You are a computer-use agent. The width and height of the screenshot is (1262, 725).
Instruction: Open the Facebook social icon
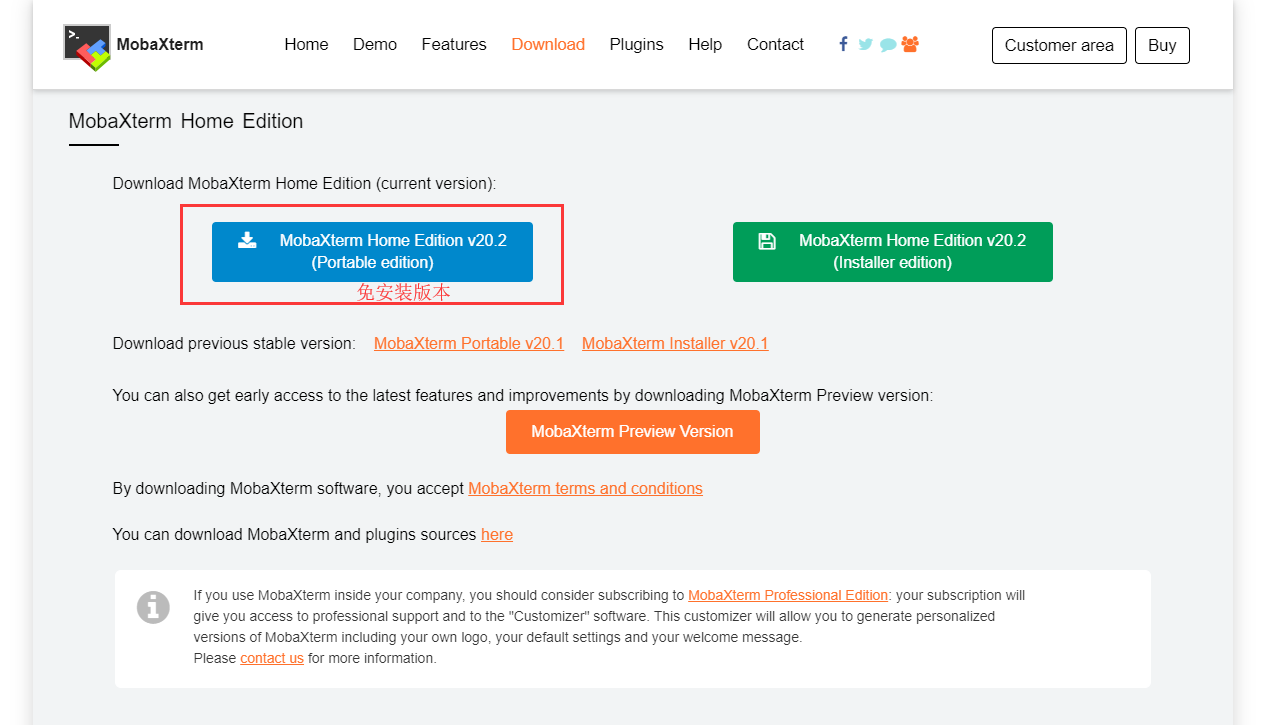click(x=844, y=44)
